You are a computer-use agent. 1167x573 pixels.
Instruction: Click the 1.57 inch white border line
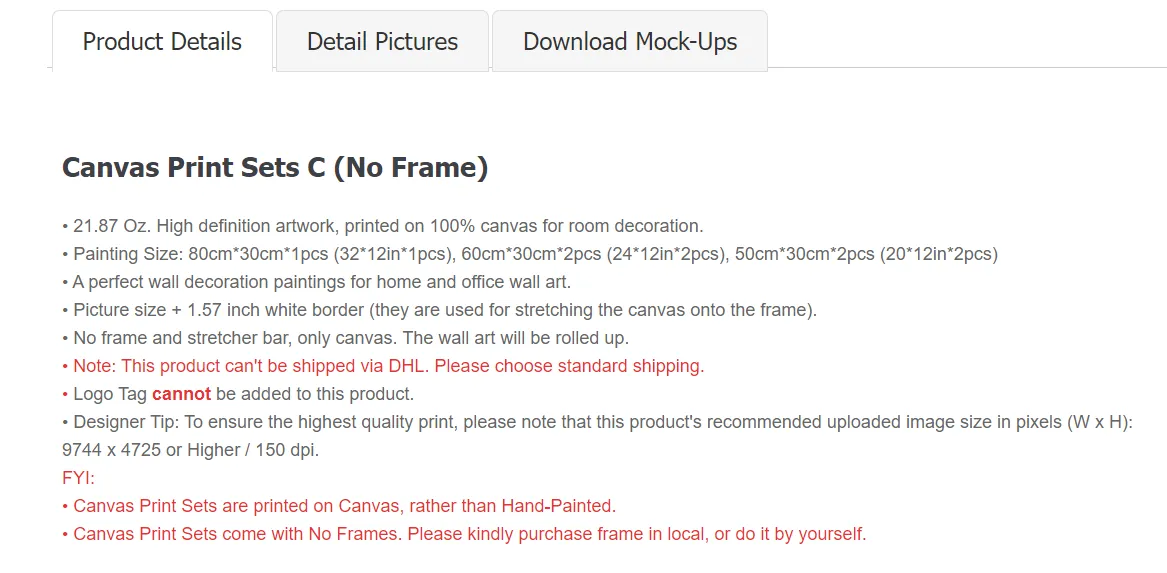click(440, 310)
